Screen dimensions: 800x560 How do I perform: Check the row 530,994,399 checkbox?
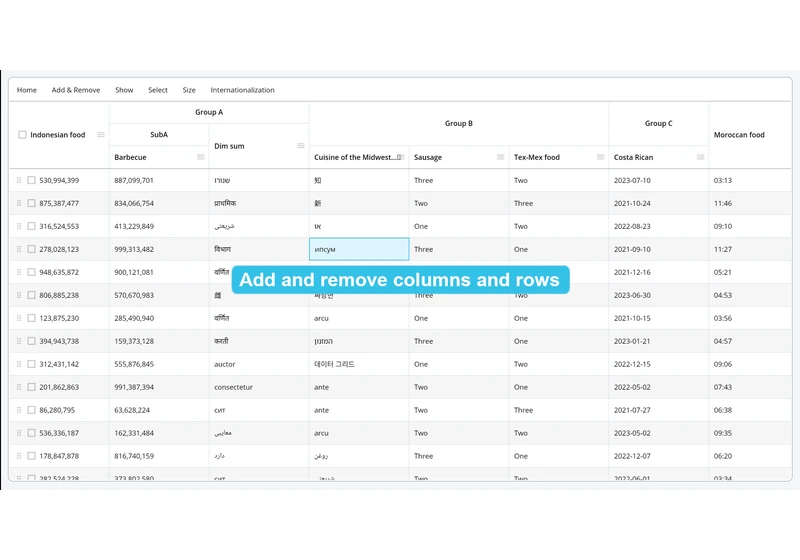point(32,180)
